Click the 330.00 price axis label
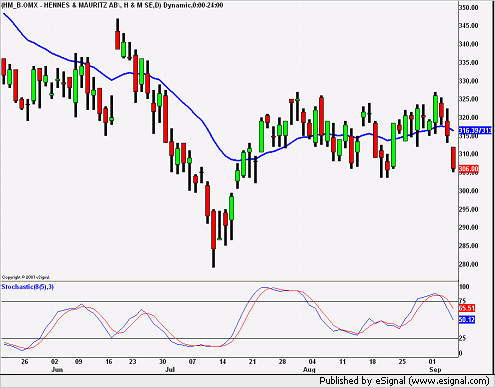 468,81
